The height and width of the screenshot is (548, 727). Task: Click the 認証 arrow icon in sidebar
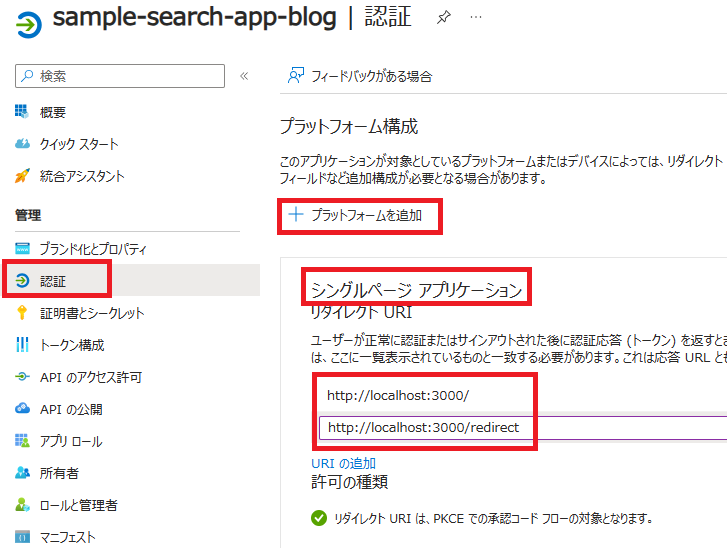coord(22,280)
